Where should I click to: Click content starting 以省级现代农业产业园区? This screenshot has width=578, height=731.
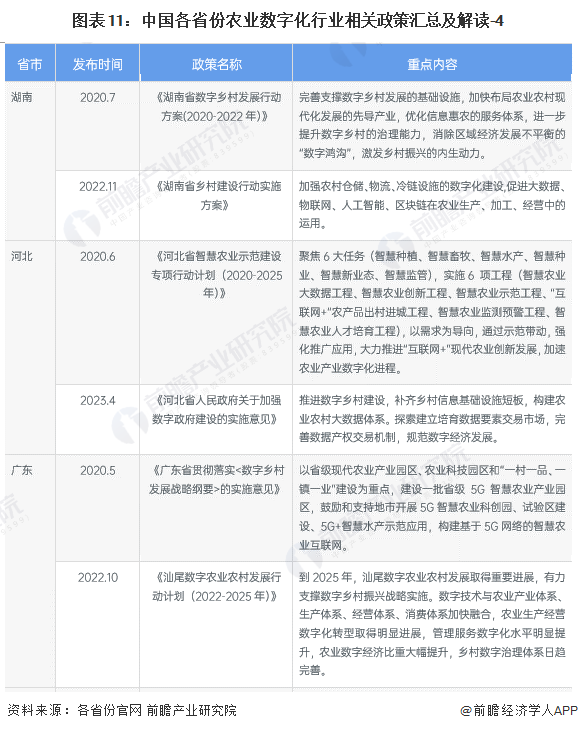(432, 507)
